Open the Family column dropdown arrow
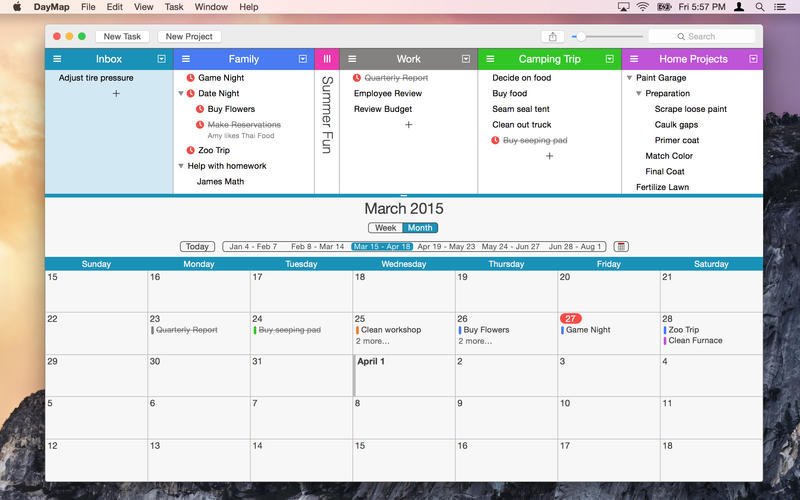The height and width of the screenshot is (500, 800). pyautogui.click(x=303, y=59)
